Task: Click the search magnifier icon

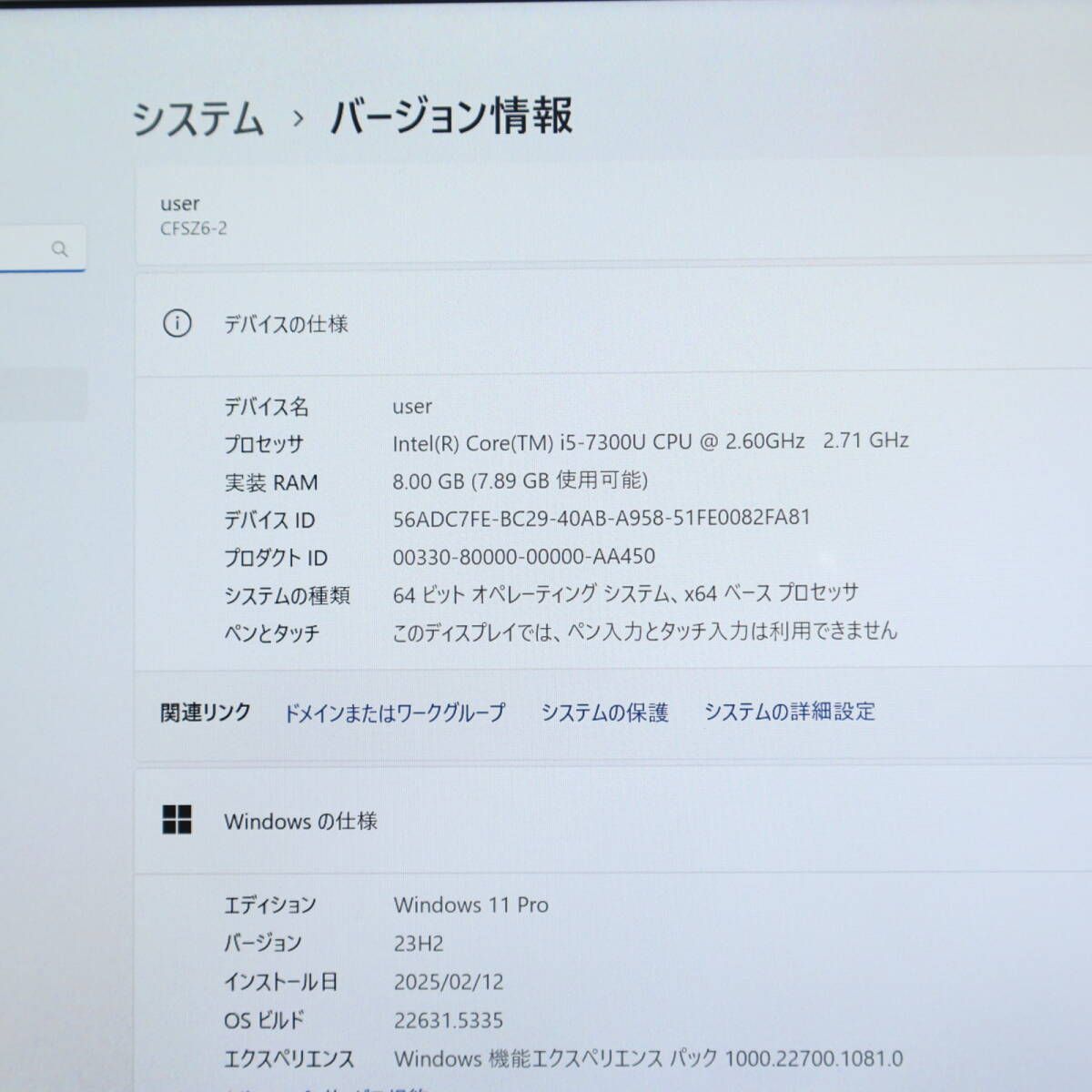Action: pos(59,248)
